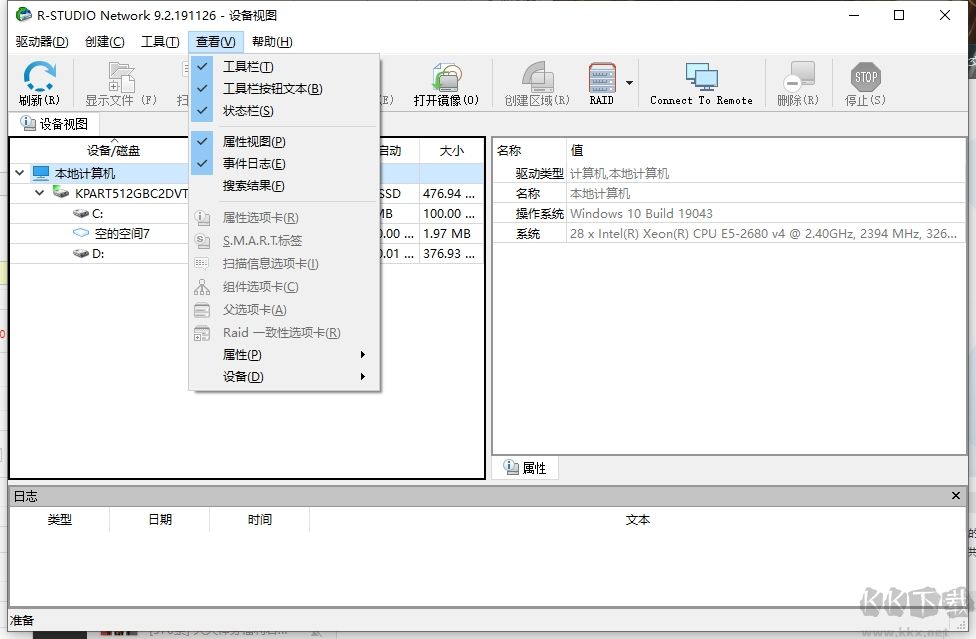Click the Create Region (创建区域) toolbar icon
Screen dimensions: 976x639
[x=537, y=77]
